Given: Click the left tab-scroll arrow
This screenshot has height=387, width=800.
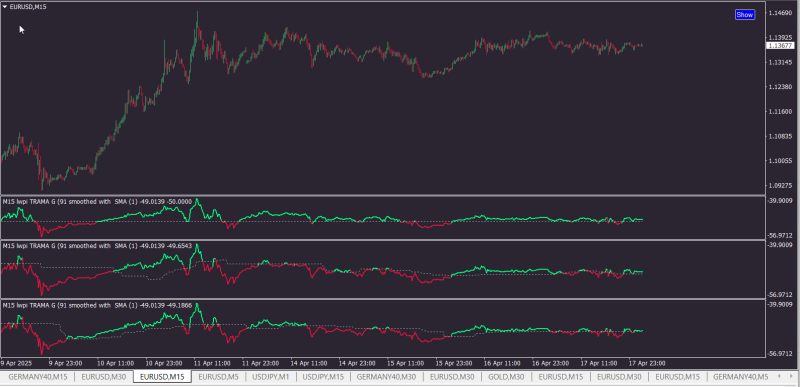Looking at the screenshot, I should (778, 376).
